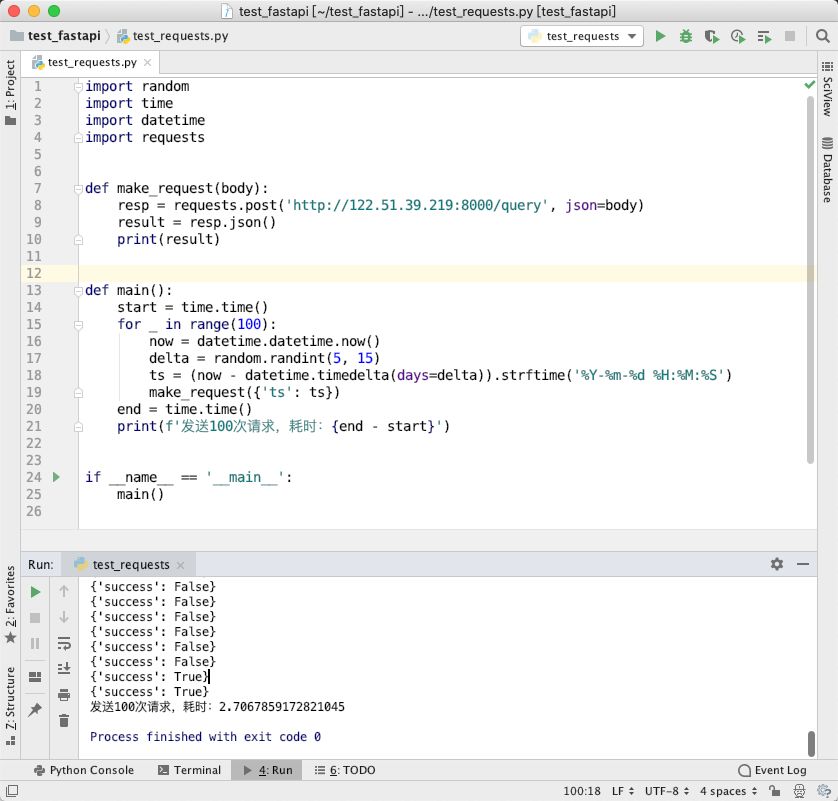The image size is (838, 801).
Task: Collapse the make_request function fold
Action: (x=78, y=188)
